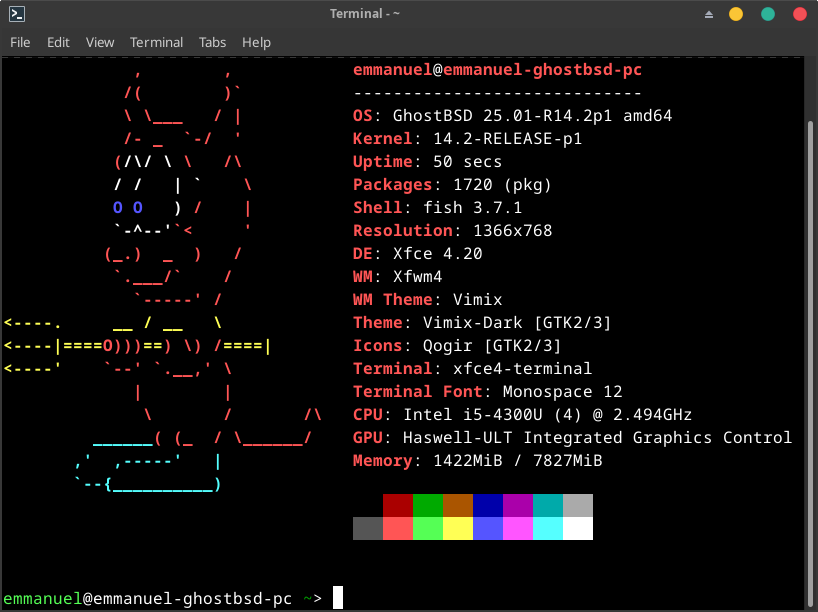Open the Tabs menu
The image size is (818, 612).
point(212,42)
